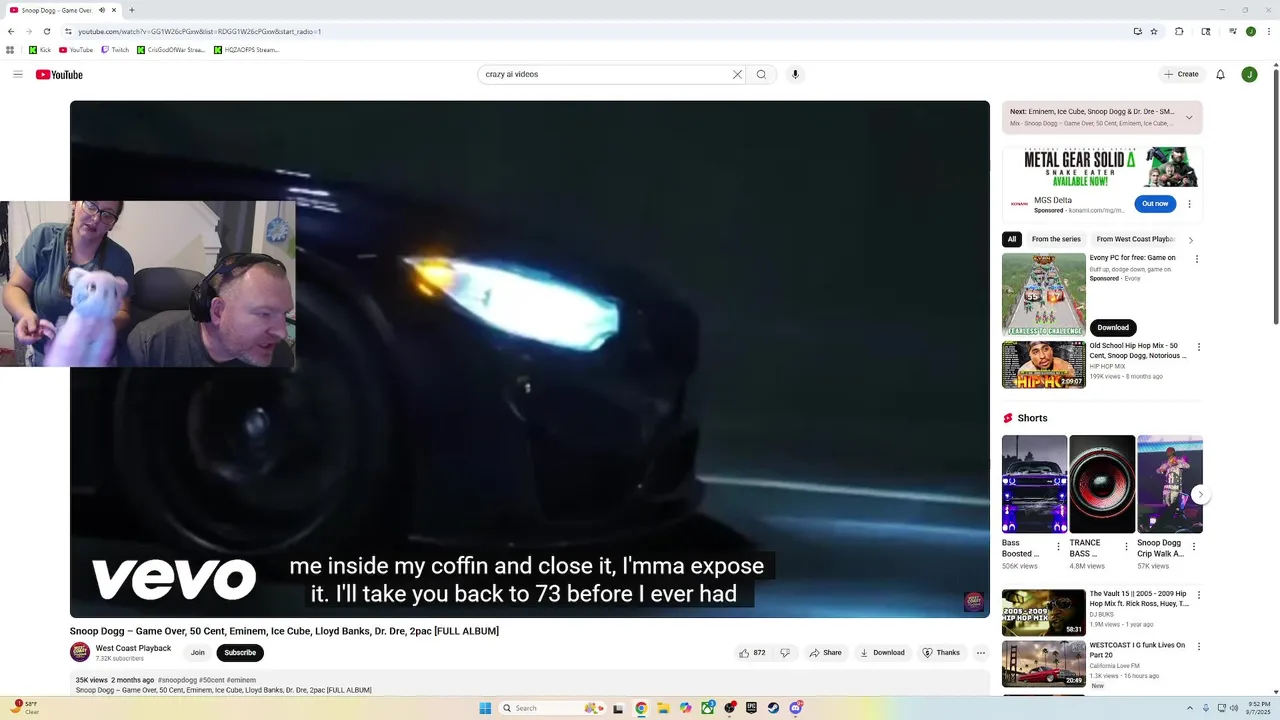
Task: Open Old School Hip Hop Mix options
Action: click(x=1199, y=347)
